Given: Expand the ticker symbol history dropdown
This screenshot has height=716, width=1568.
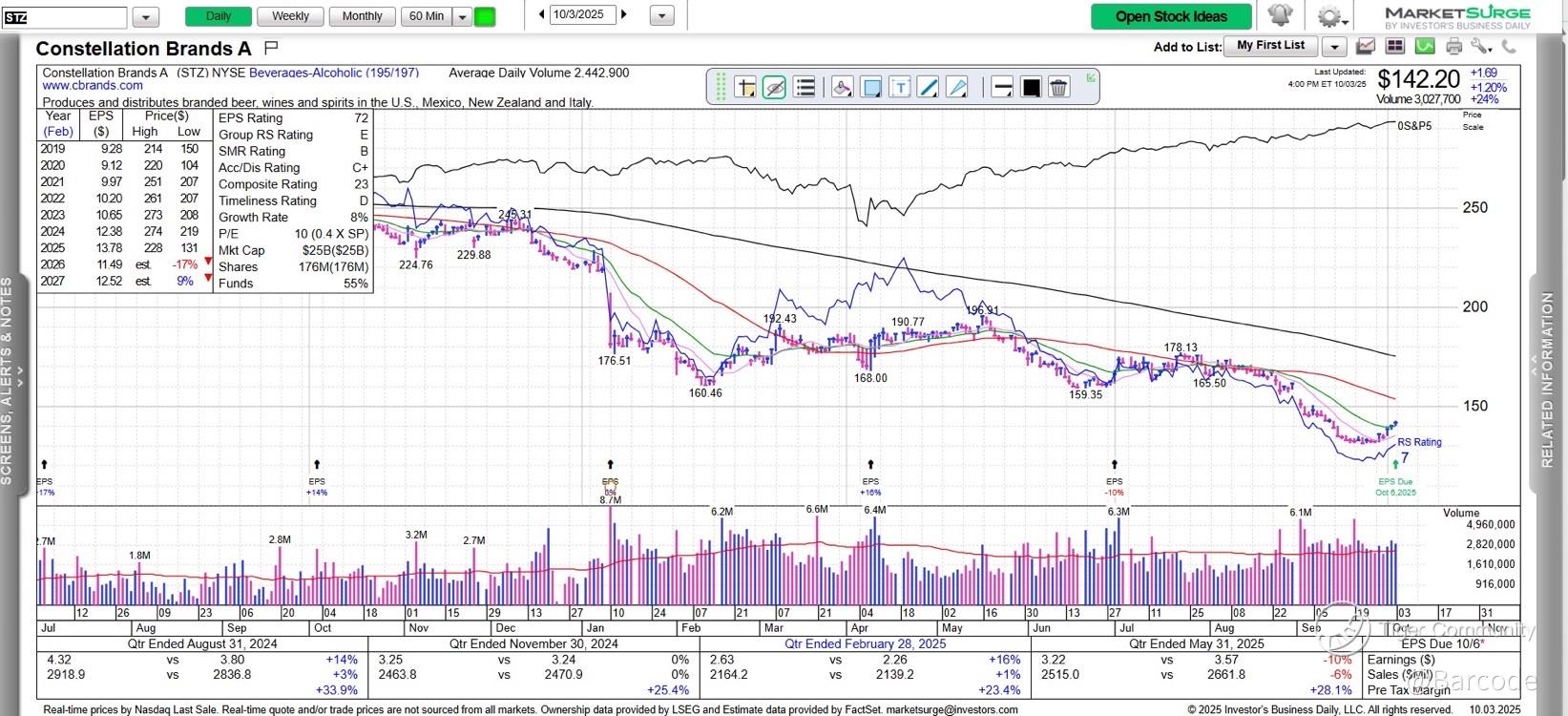Looking at the screenshot, I should (x=145, y=16).
